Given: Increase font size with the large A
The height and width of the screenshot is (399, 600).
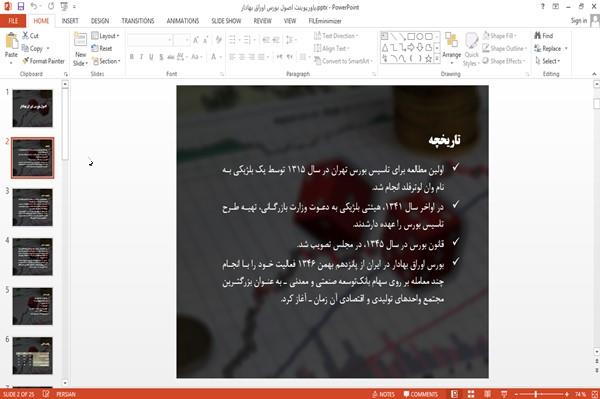Looking at the screenshot, I should (x=196, y=40).
